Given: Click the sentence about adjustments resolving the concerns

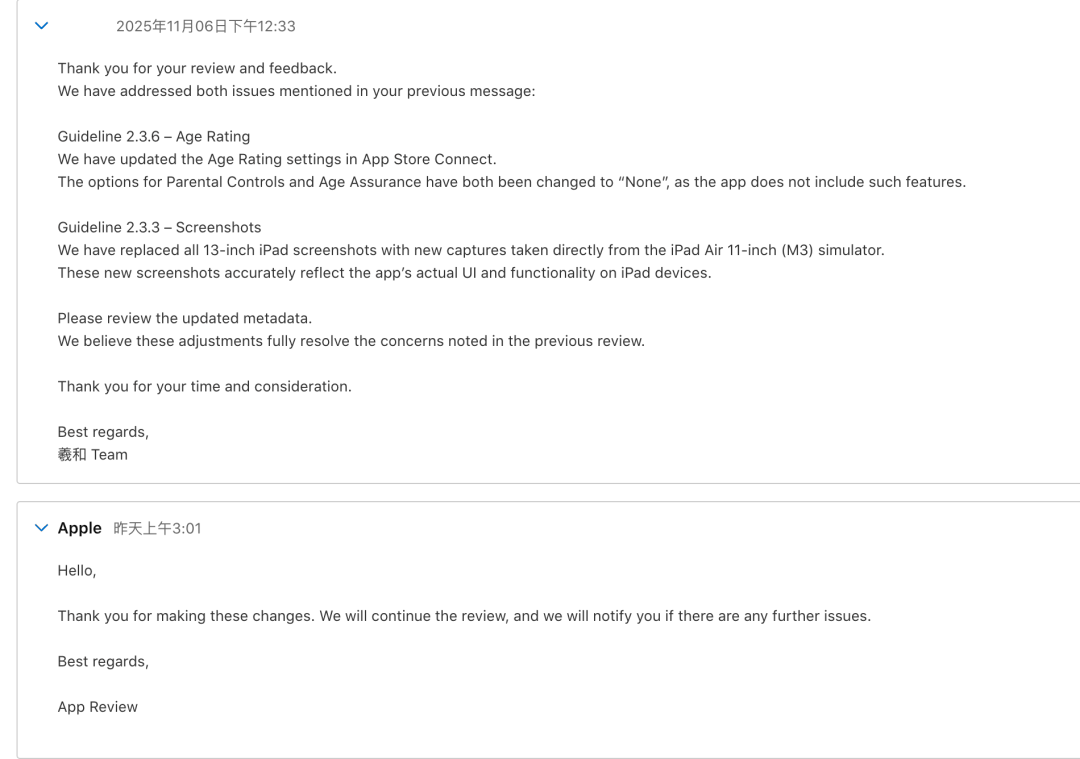Looking at the screenshot, I should coord(351,341).
